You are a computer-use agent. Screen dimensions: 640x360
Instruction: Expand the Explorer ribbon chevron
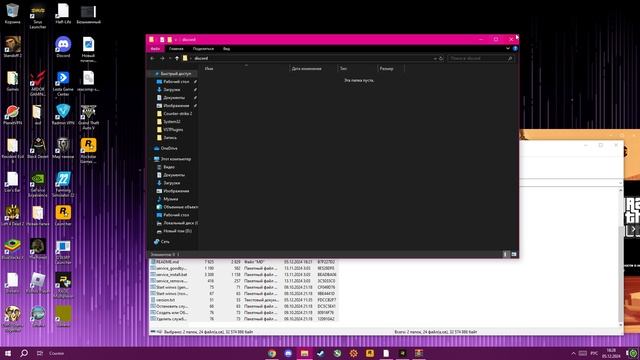click(x=508, y=49)
